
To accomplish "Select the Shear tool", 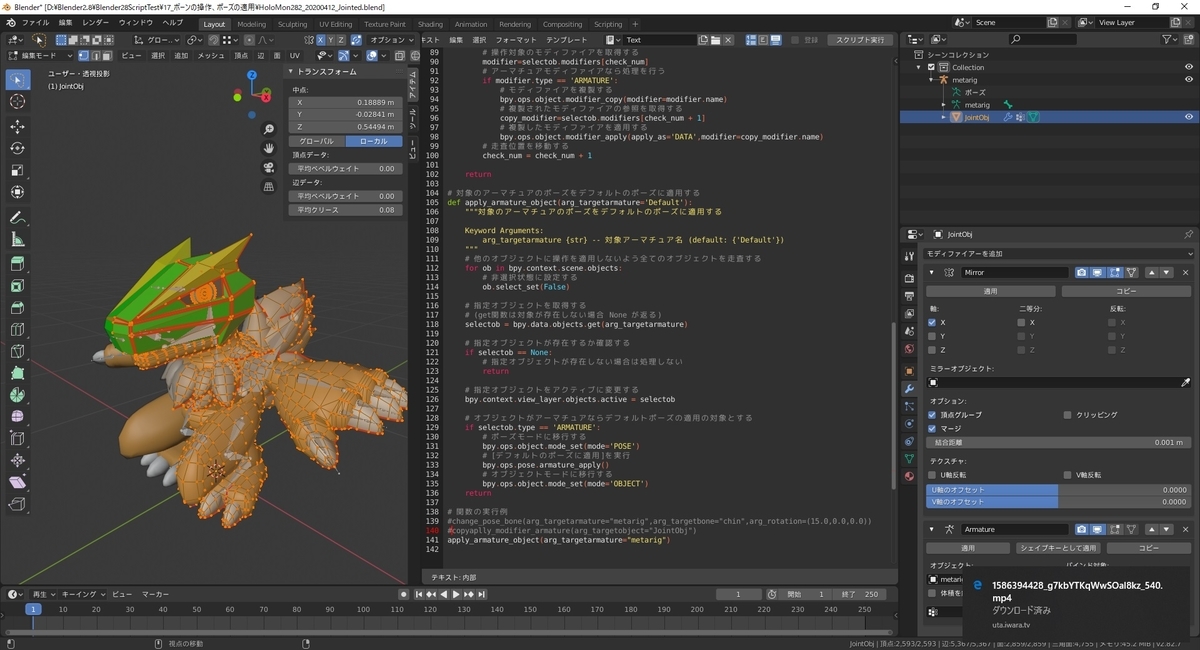I will [x=17, y=482].
